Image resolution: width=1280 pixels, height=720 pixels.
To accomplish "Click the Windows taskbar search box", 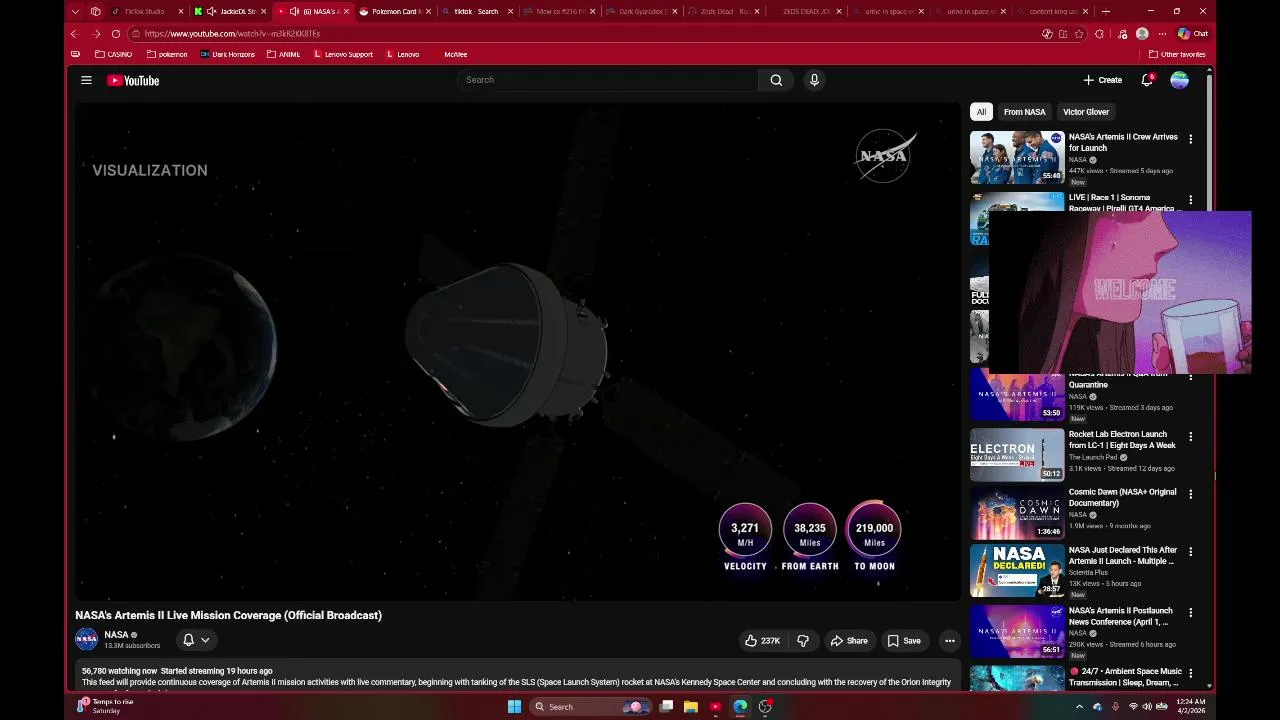I will pyautogui.click(x=592, y=706).
